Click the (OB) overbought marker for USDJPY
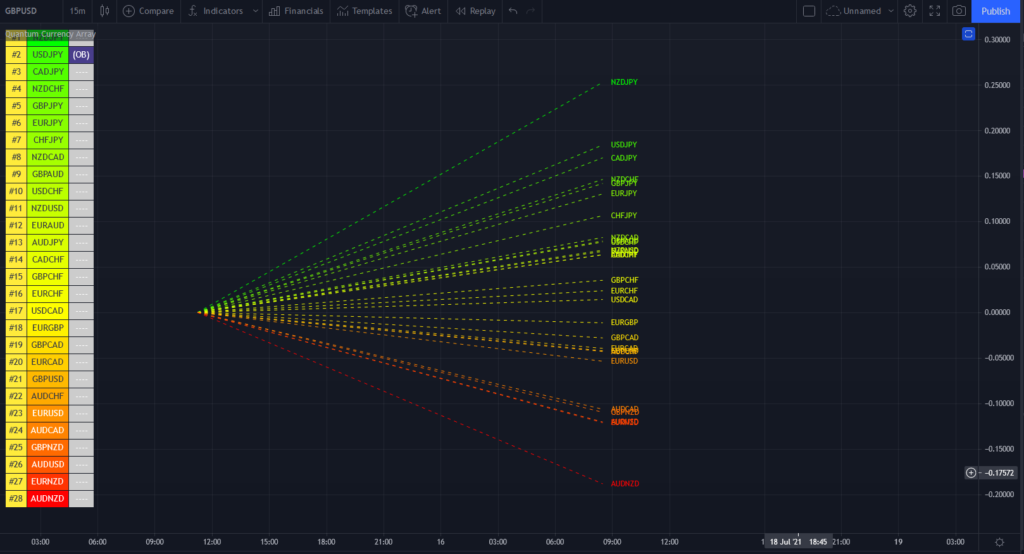This screenshot has height=554, width=1024. point(81,55)
